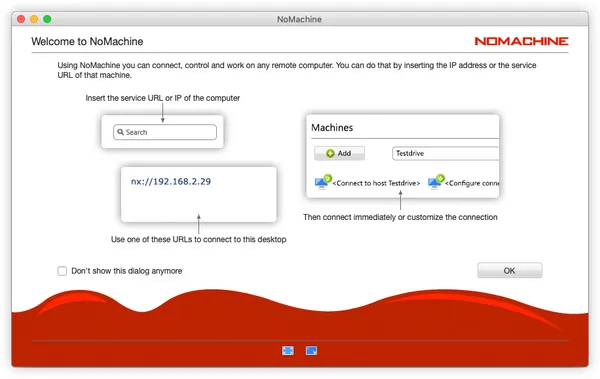Screen dimensions: 600x379
Task: Minimize the window using the yellow button
Action: (x=34, y=19)
